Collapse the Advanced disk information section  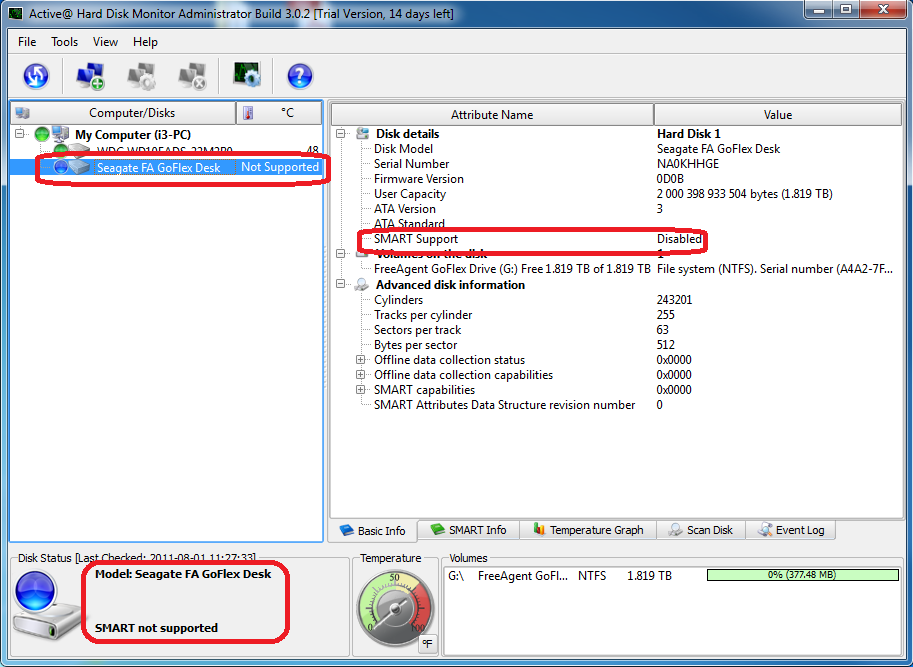pyautogui.click(x=341, y=285)
